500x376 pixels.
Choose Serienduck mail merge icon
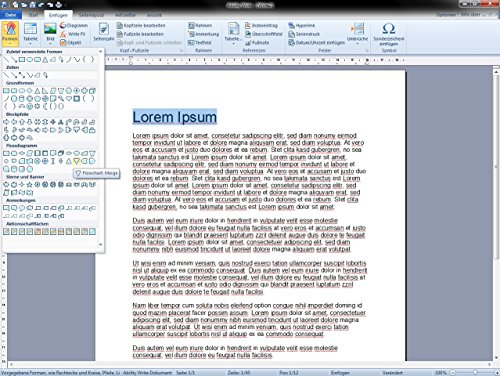292,34
